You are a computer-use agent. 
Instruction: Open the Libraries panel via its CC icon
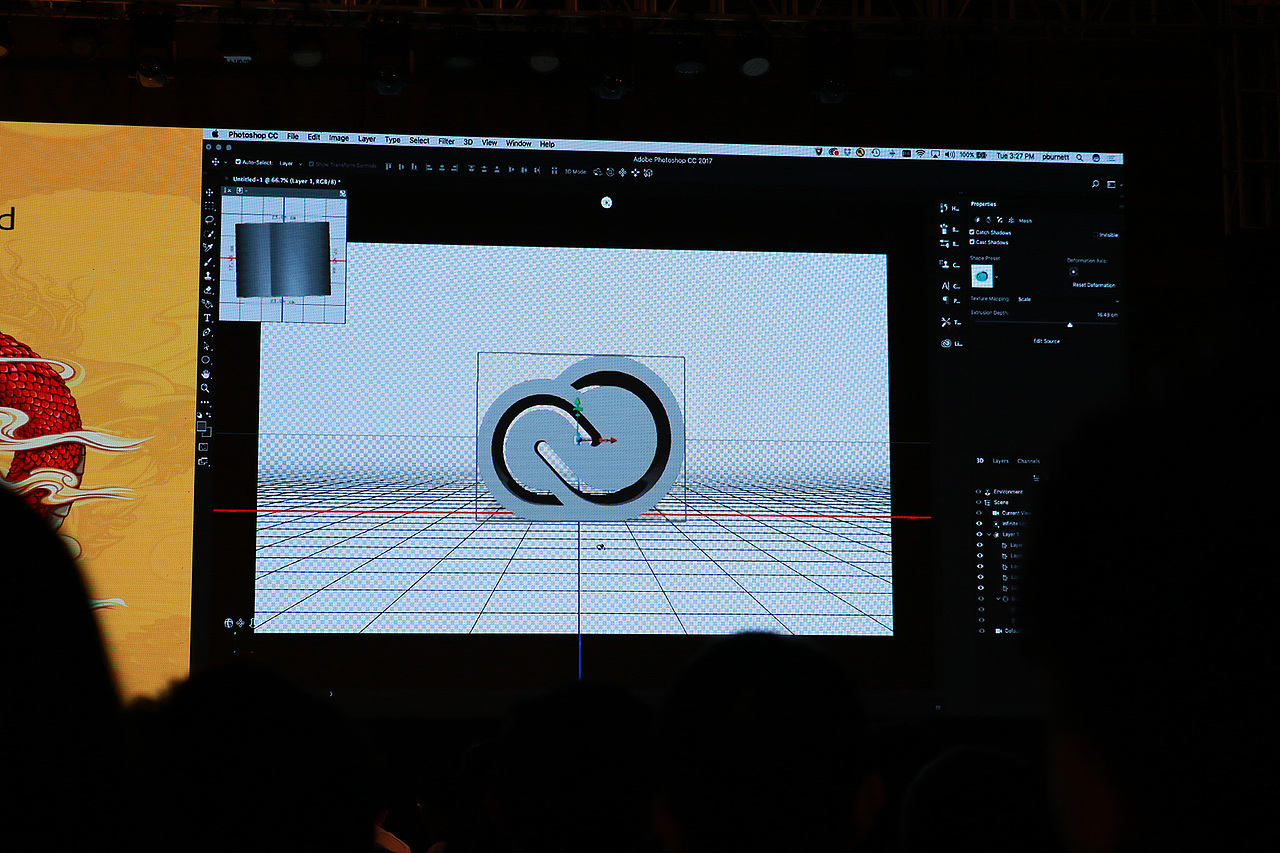[946, 343]
